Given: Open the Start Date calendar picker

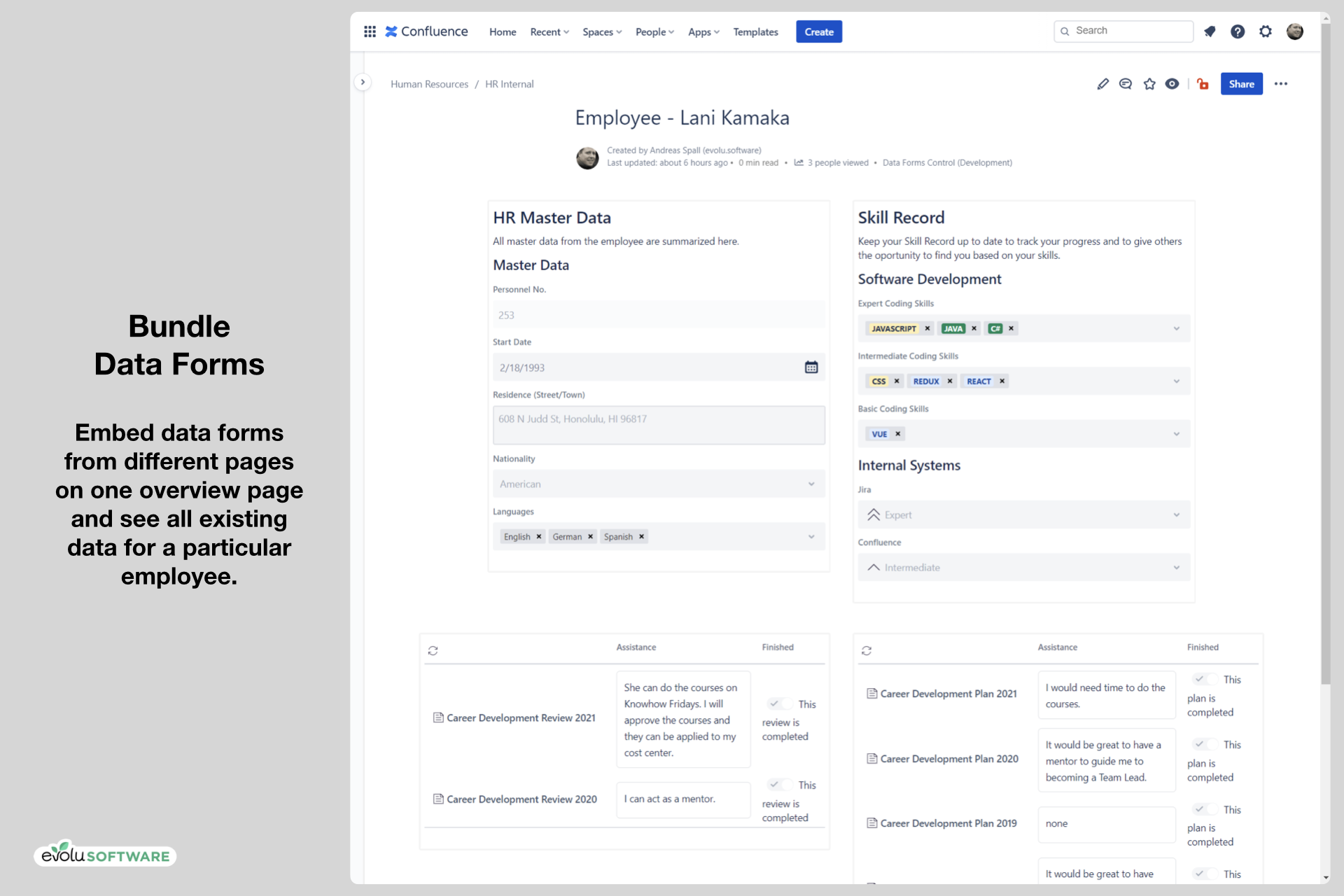Looking at the screenshot, I should [x=811, y=367].
